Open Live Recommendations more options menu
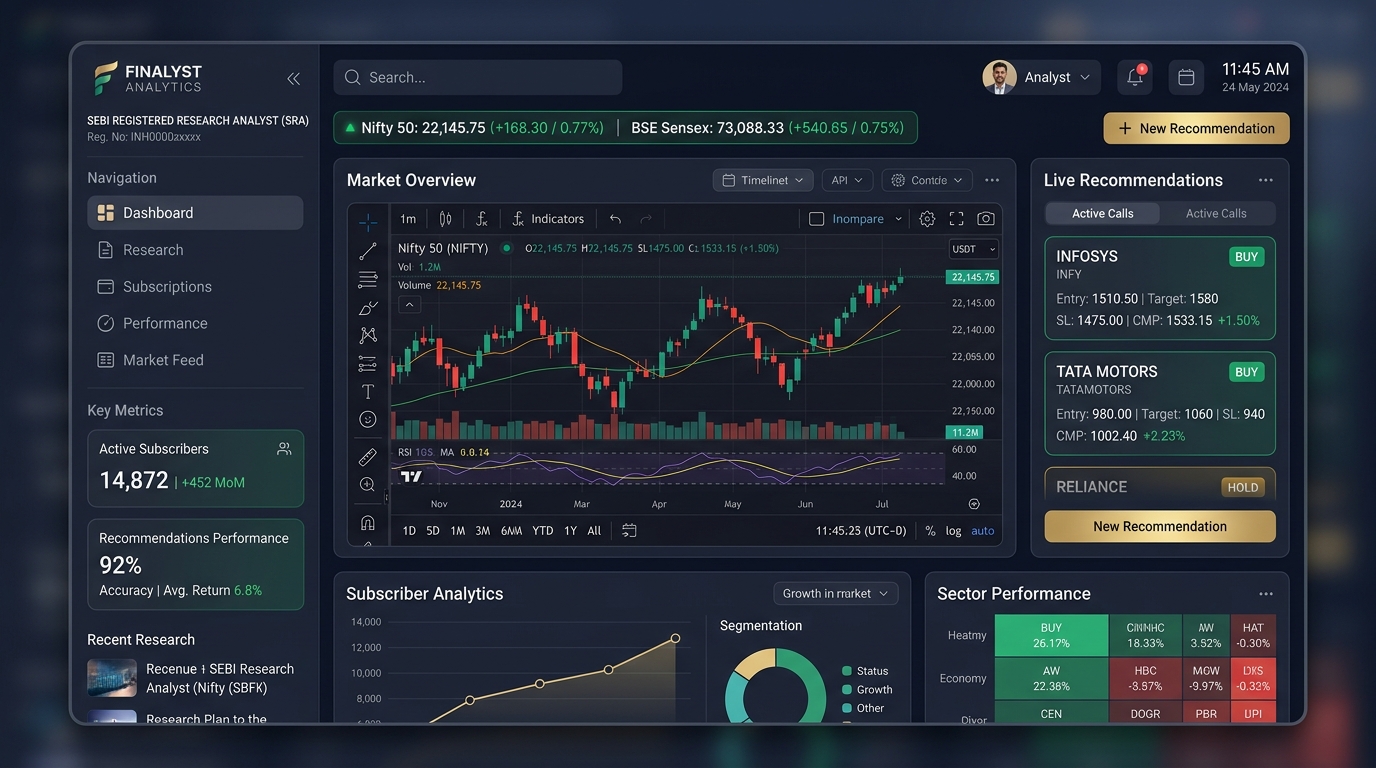The image size is (1376, 768). point(1266,180)
